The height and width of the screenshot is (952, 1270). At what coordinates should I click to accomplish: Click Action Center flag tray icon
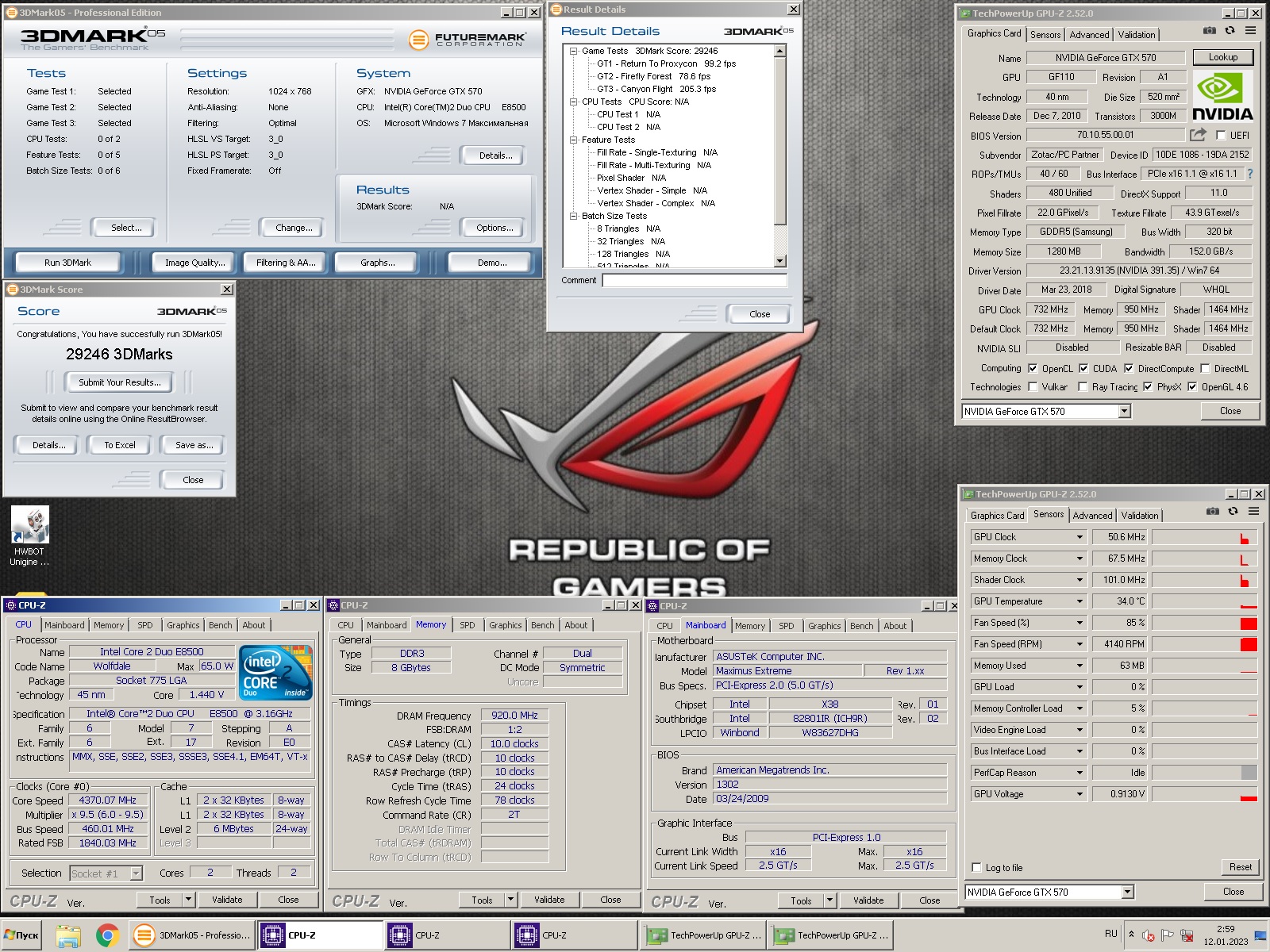[1168, 935]
